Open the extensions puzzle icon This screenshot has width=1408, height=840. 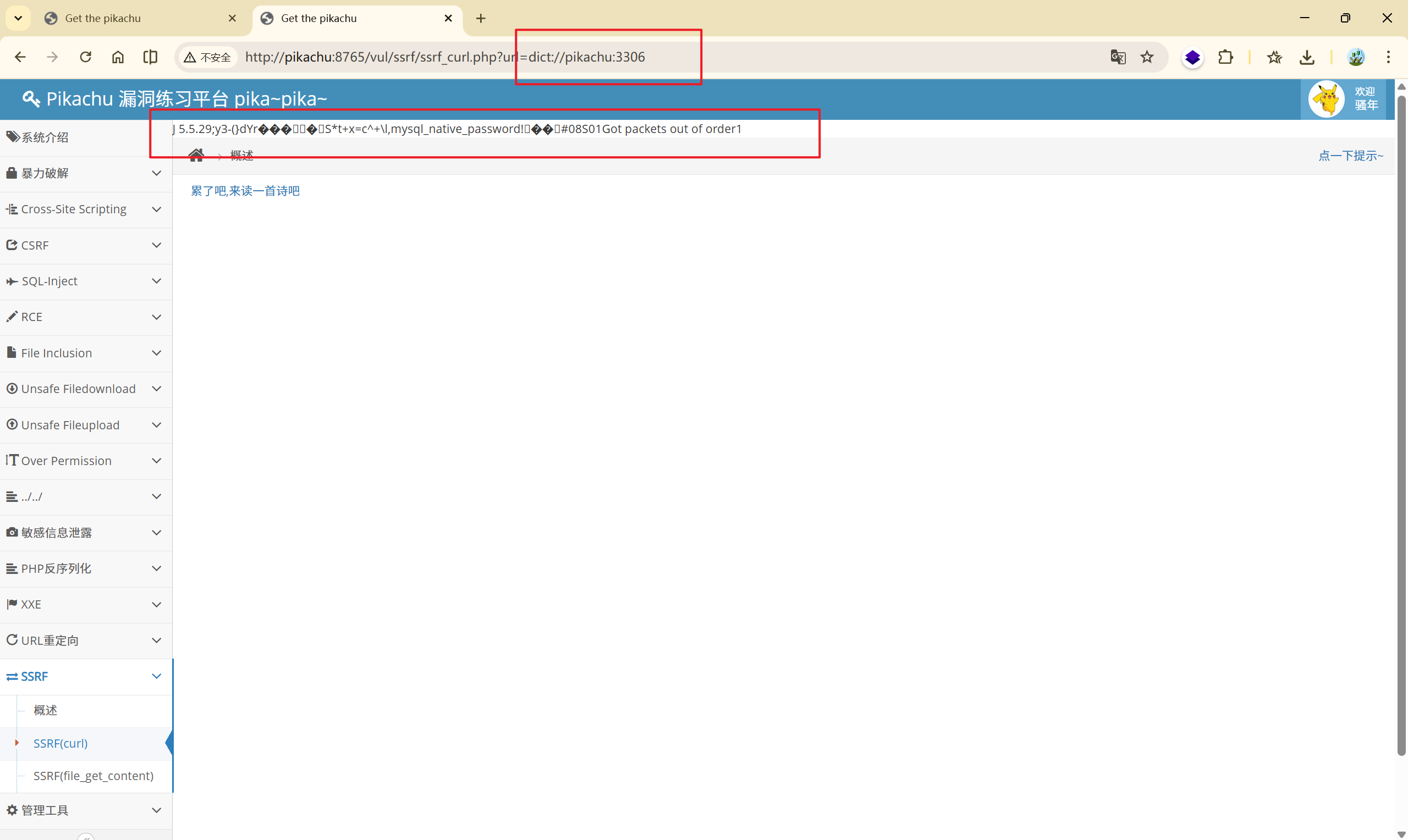(x=1225, y=57)
